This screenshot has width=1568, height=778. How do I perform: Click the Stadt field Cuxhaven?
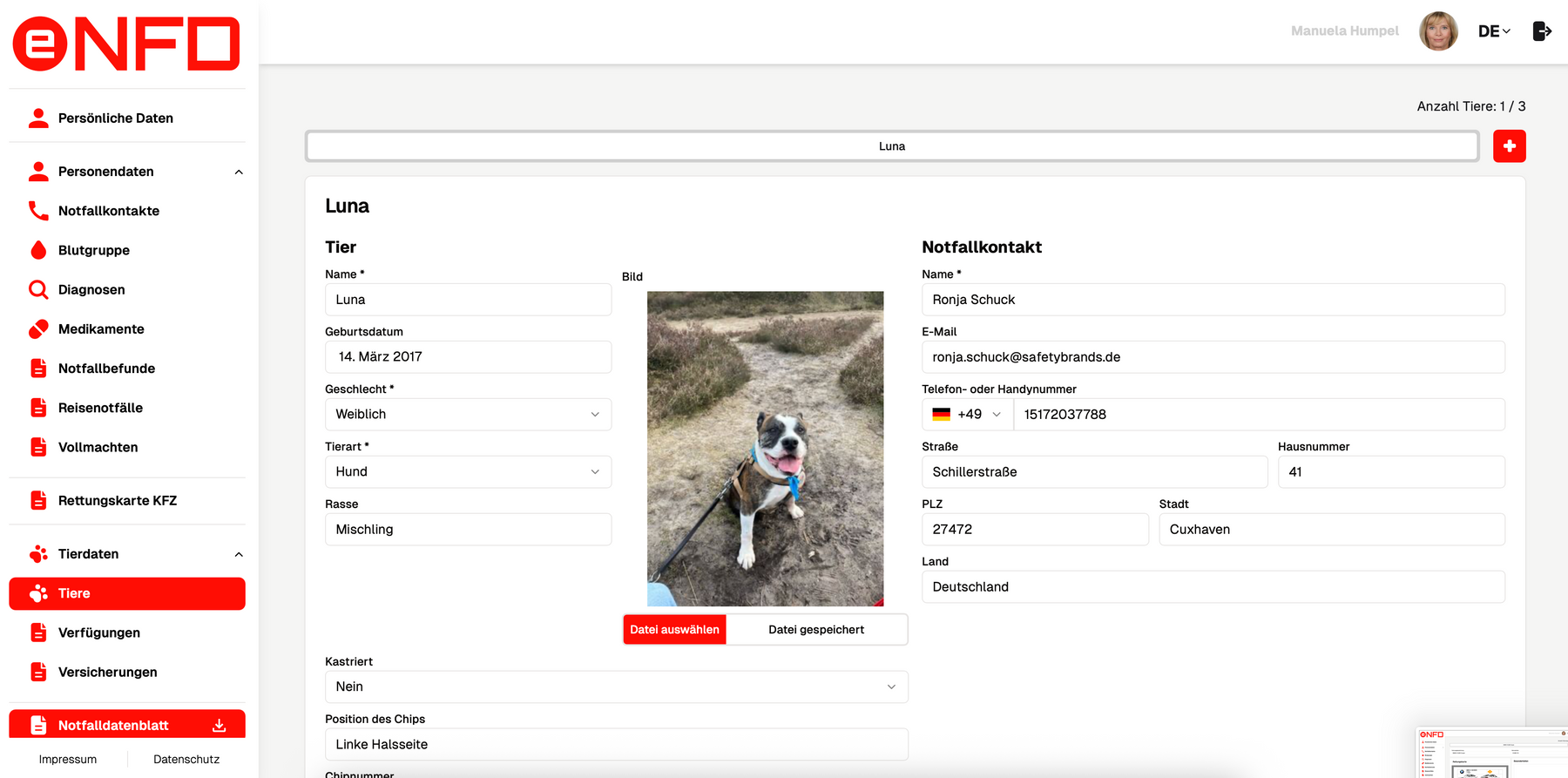pyautogui.click(x=1332, y=530)
